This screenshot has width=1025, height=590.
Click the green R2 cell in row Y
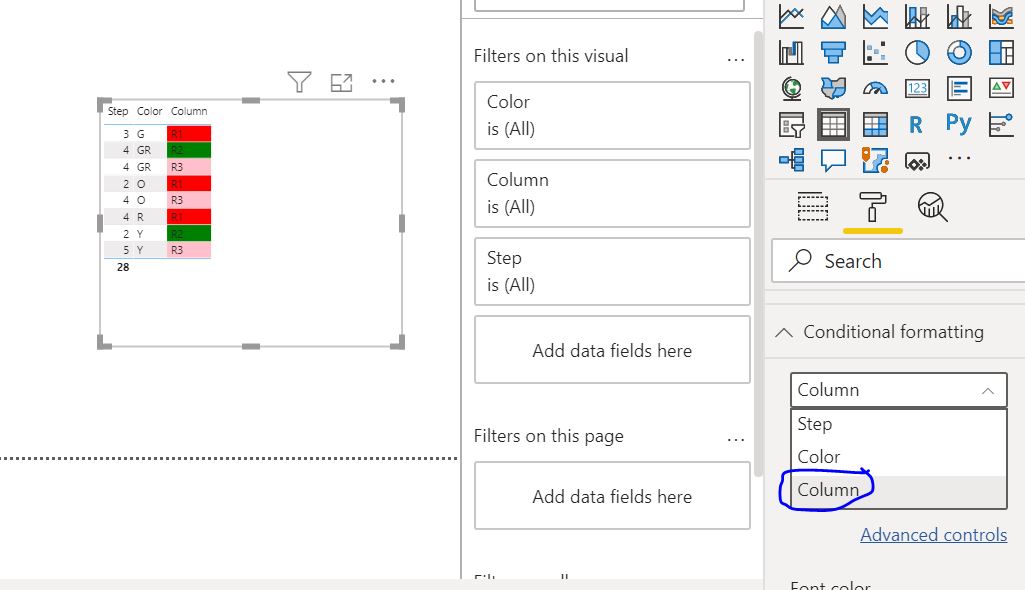click(189, 233)
